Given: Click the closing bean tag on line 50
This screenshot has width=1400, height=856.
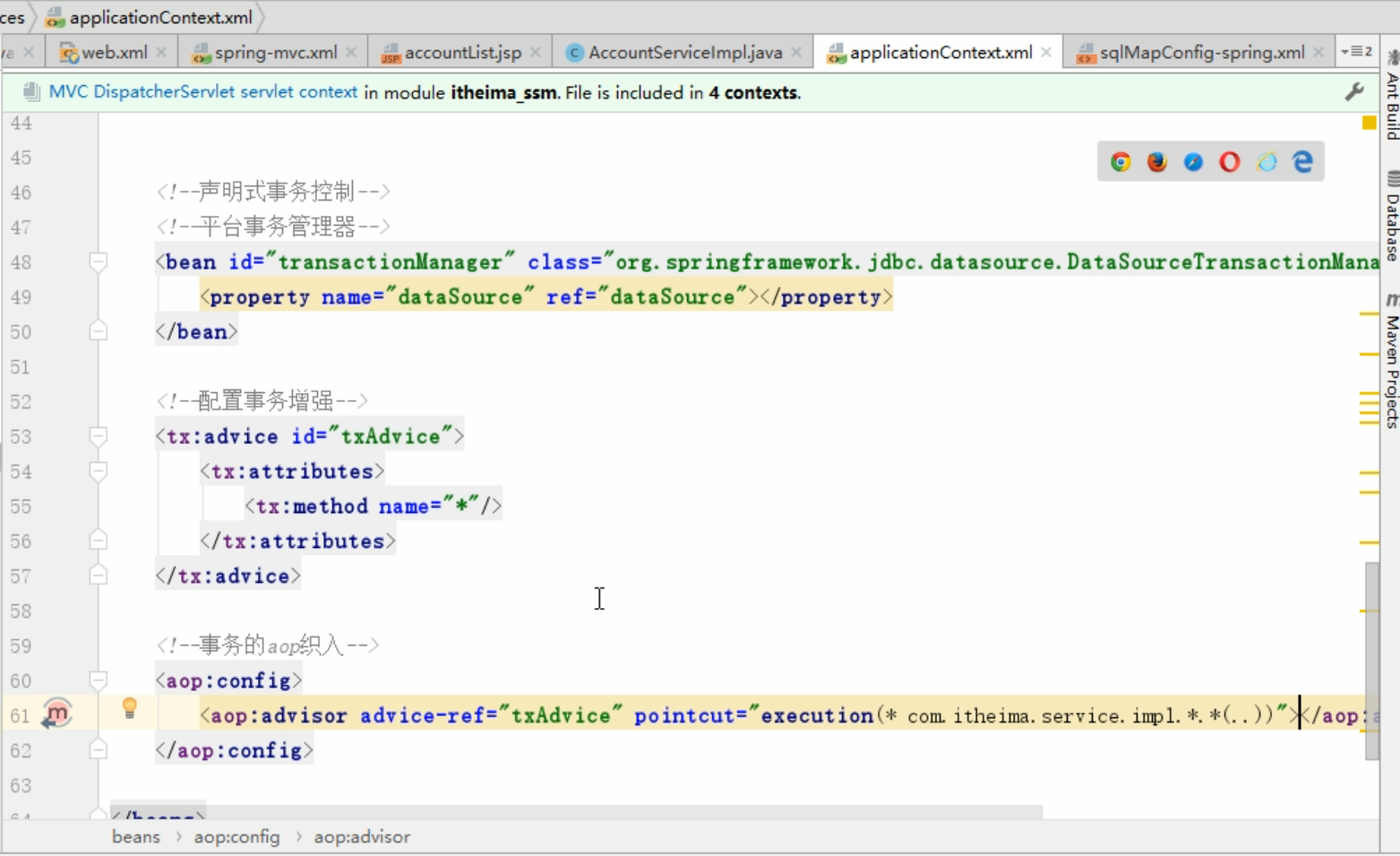Looking at the screenshot, I should point(196,331).
